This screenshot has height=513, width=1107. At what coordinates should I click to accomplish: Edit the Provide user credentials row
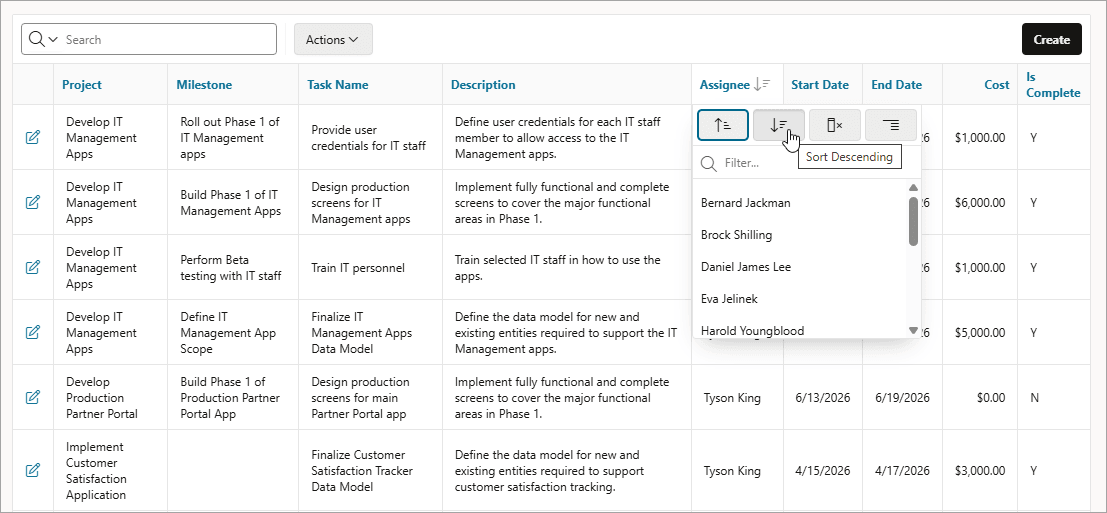pos(32,138)
